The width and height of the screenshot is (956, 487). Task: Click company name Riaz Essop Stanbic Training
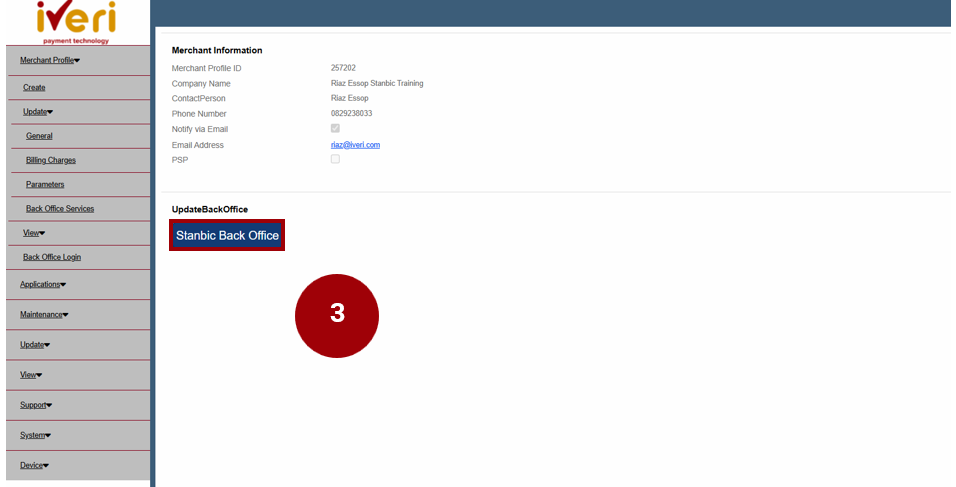377,83
